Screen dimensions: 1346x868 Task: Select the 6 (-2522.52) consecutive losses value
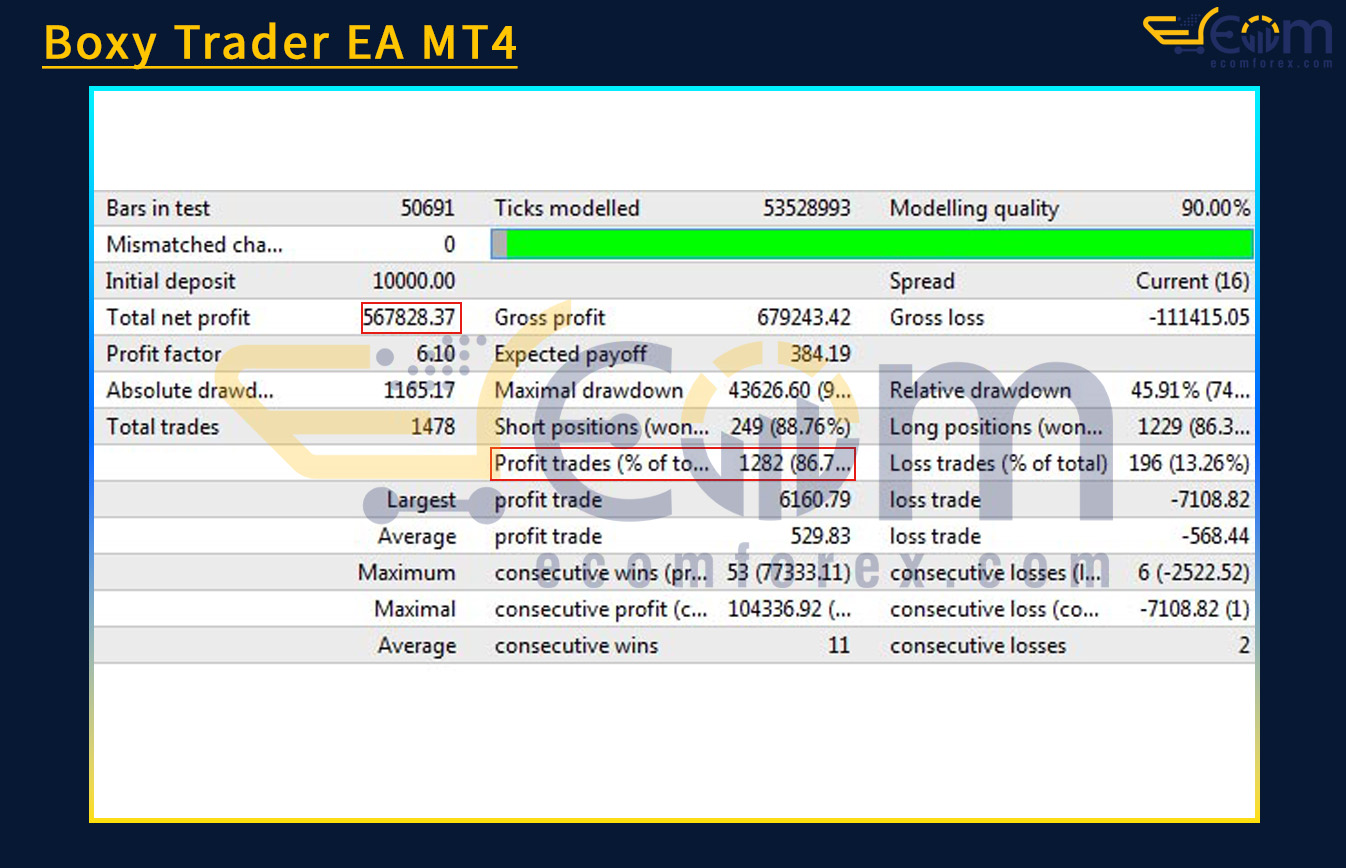coord(1194,573)
